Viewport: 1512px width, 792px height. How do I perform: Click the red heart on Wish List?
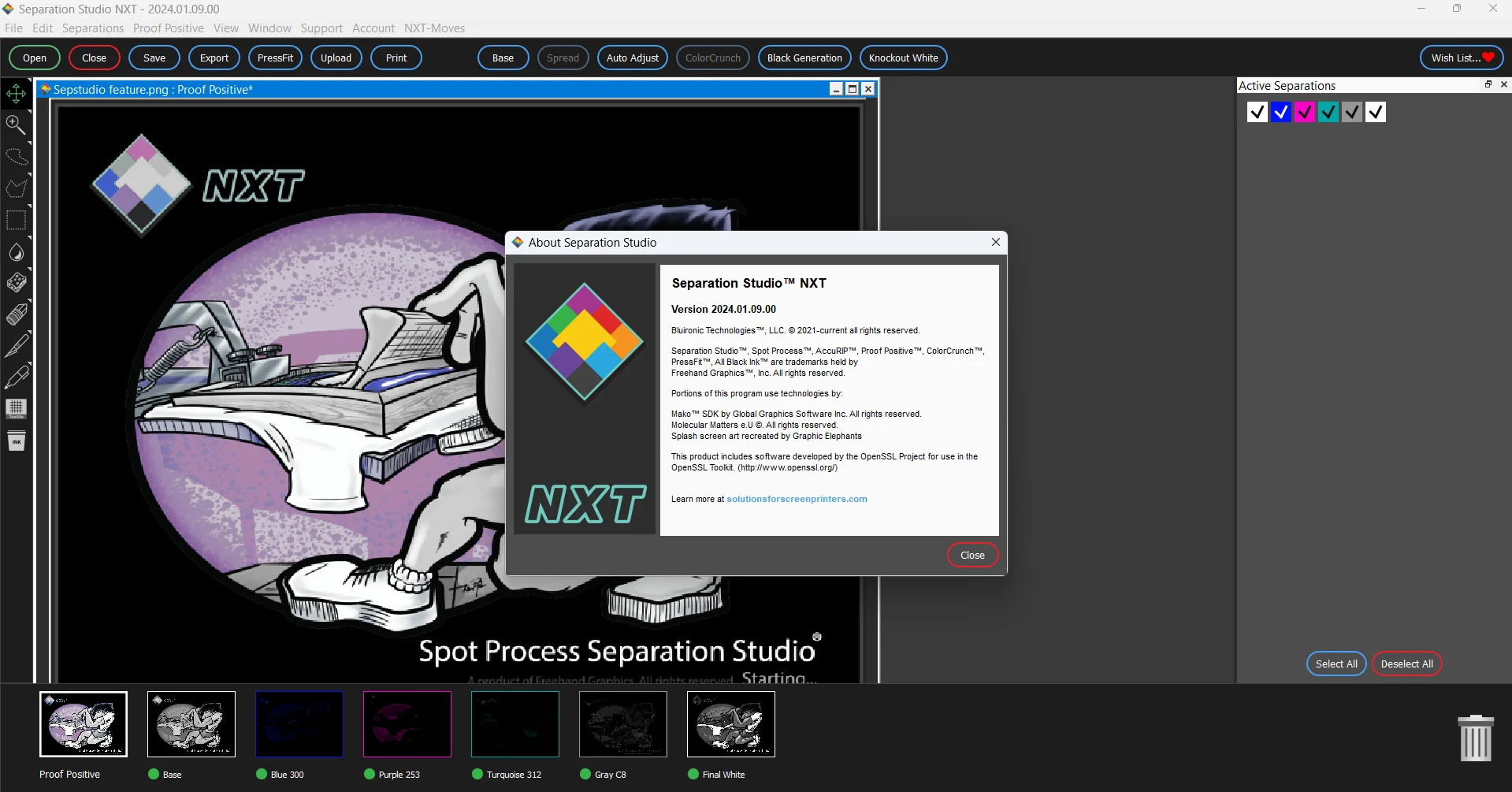[x=1488, y=57]
